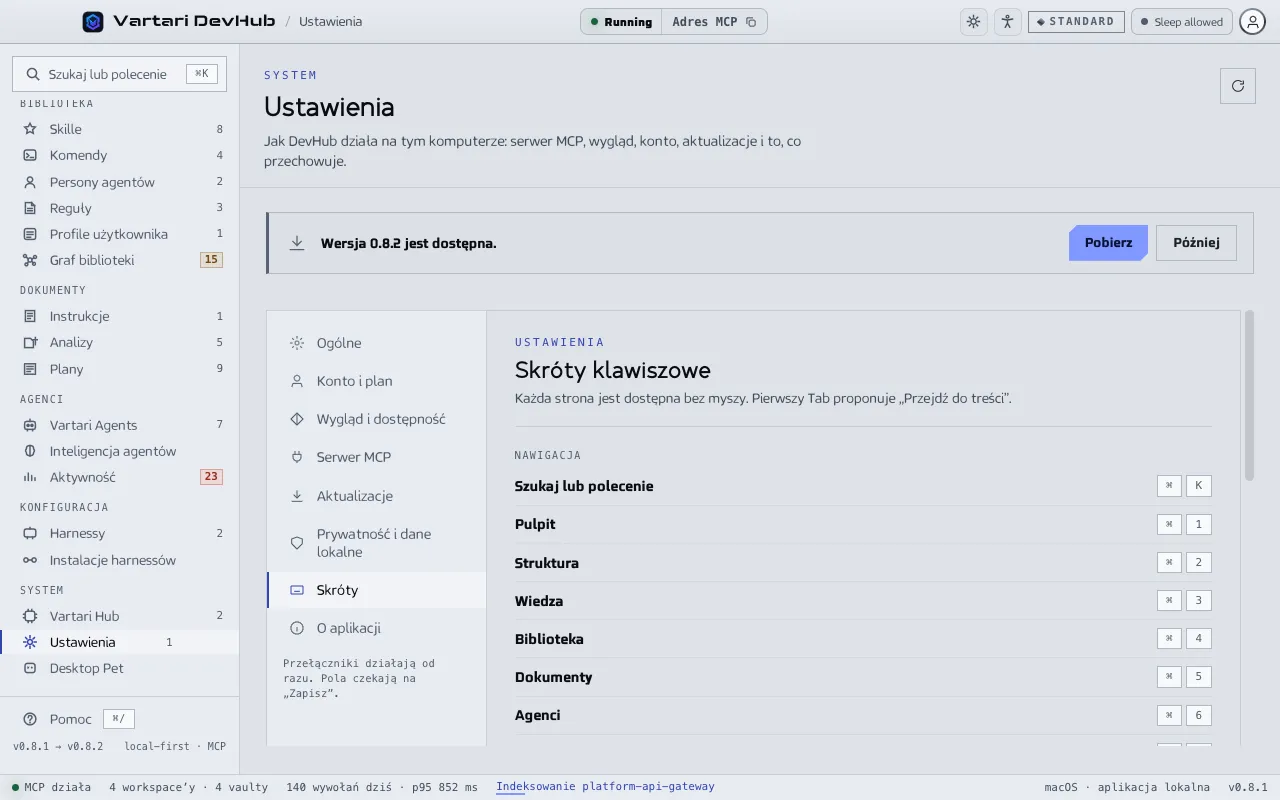The image size is (1280, 800).
Task: Click the Ustawienia breadcrumb in header
Action: coord(331,22)
